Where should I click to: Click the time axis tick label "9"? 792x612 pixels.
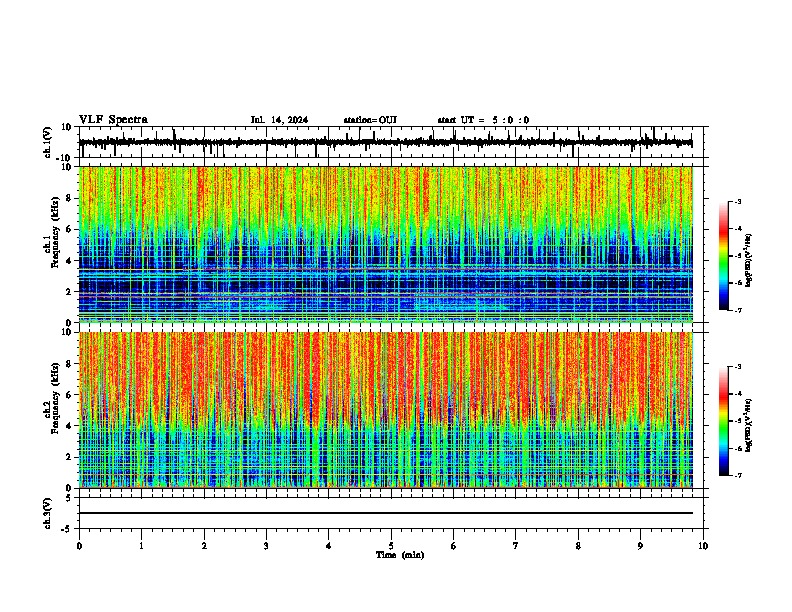[640, 546]
